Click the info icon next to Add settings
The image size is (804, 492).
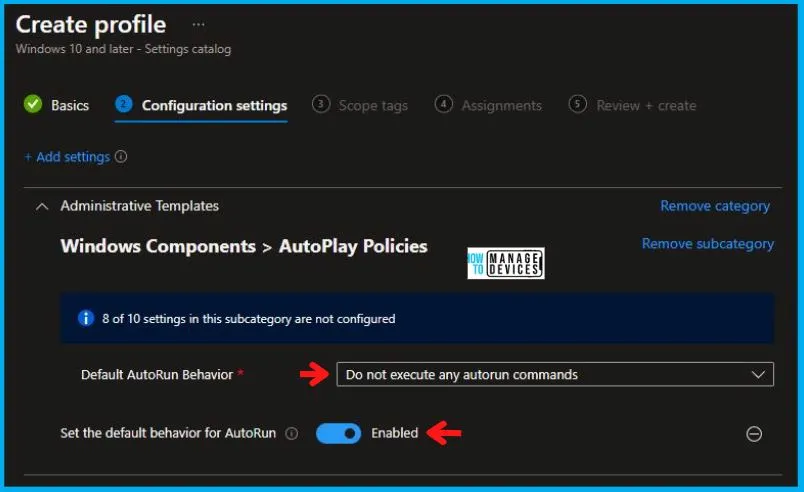coord(121,156)
